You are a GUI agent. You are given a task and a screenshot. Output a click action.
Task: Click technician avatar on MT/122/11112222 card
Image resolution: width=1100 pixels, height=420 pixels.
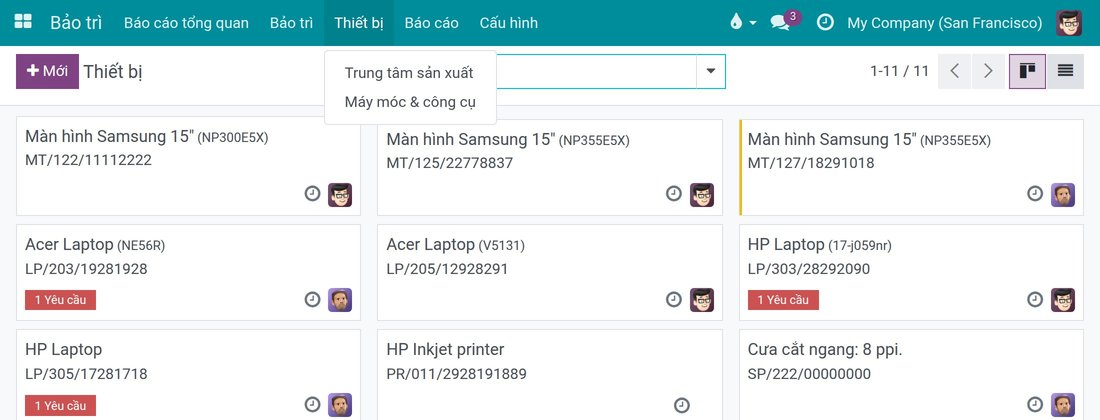click(x=340, y=195)
